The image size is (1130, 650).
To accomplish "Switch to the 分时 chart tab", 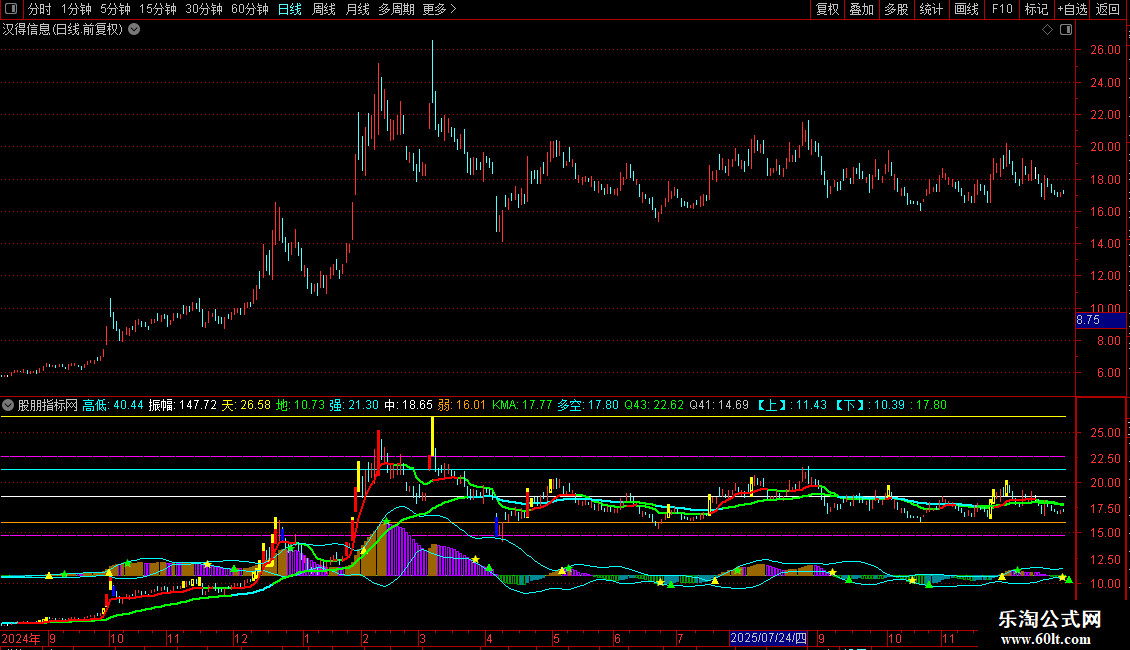I will [40, 9].
